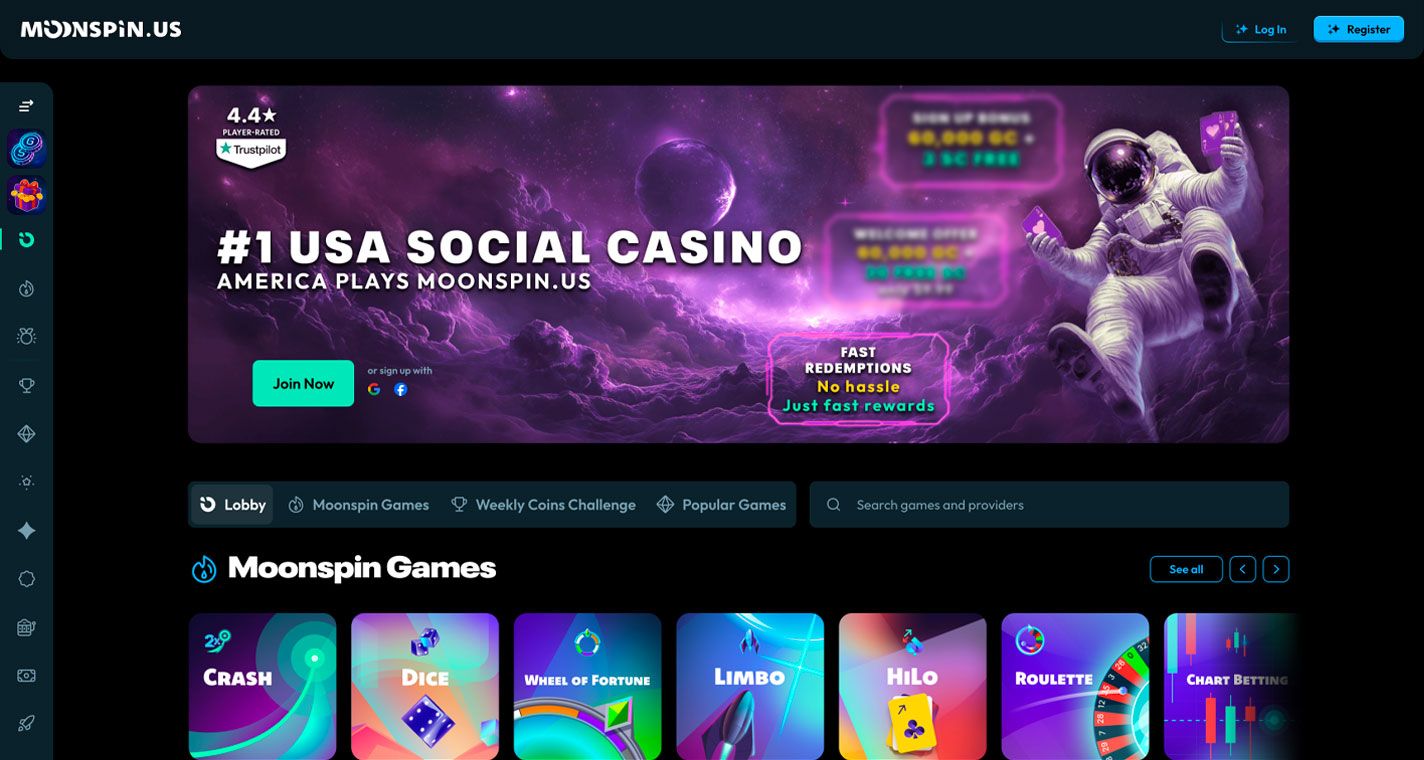1424x760 pixels.
Task: Open the gift box sidebar icon
Action: pyautogui.click(x=26, y=195)
